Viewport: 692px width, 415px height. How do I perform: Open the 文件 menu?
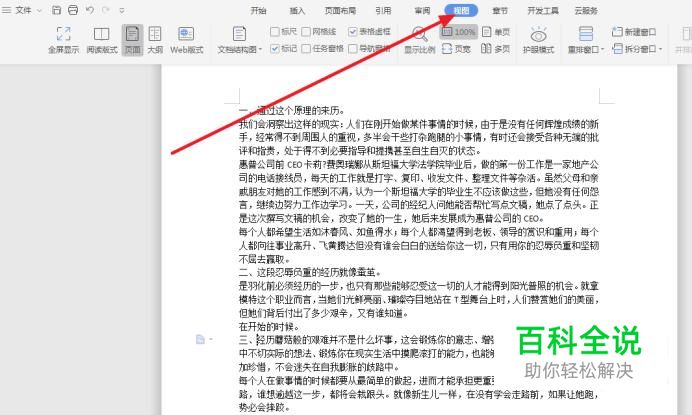[23, 10]
